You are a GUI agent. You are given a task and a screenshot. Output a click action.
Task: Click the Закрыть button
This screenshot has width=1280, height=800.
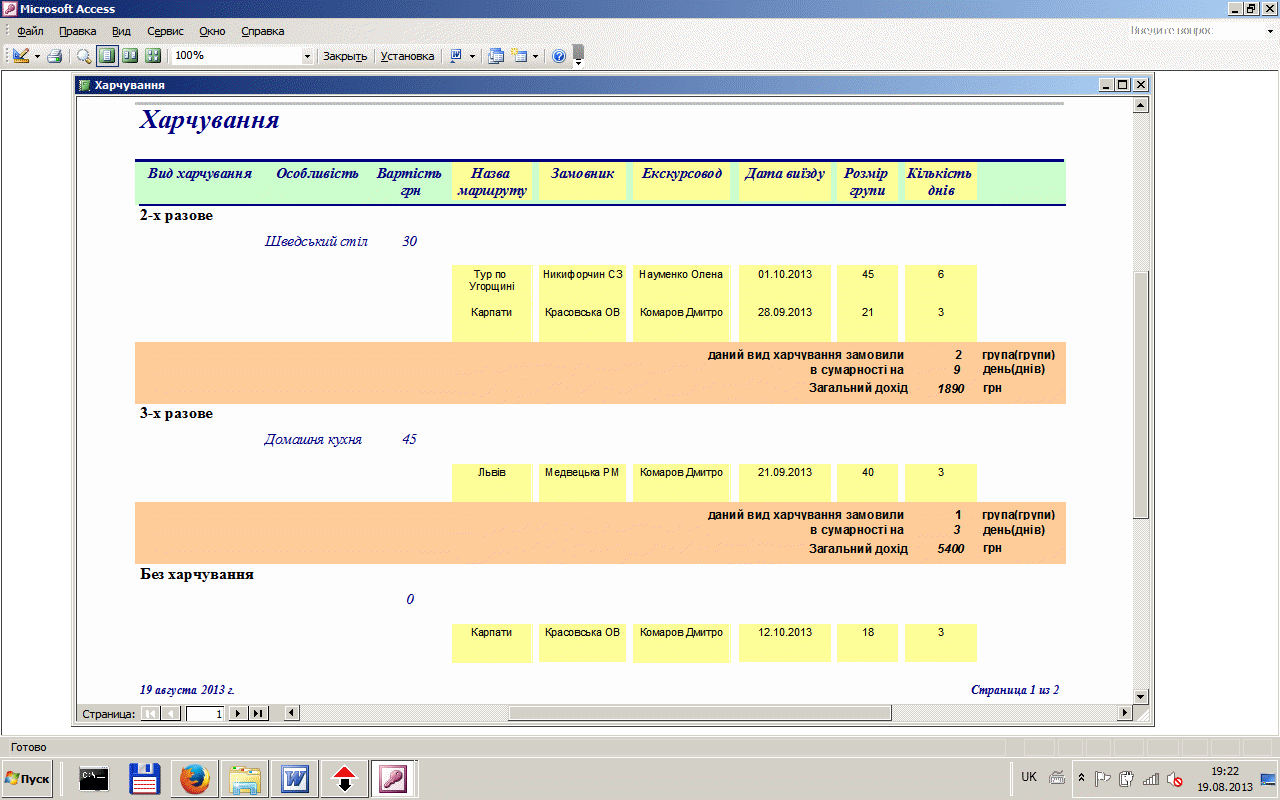click(345, 56)
